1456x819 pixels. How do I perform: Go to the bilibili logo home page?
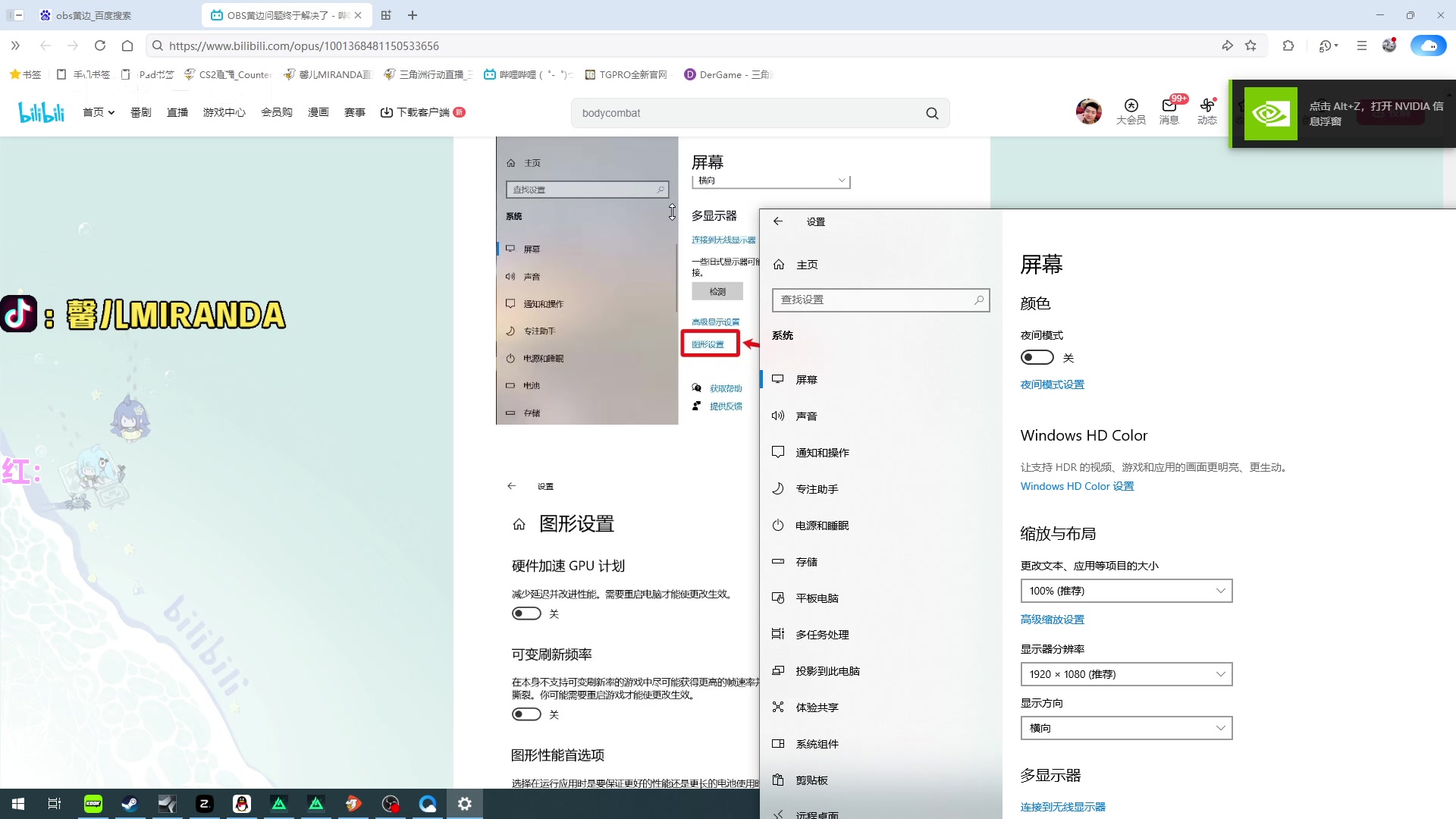click(42, 112)
